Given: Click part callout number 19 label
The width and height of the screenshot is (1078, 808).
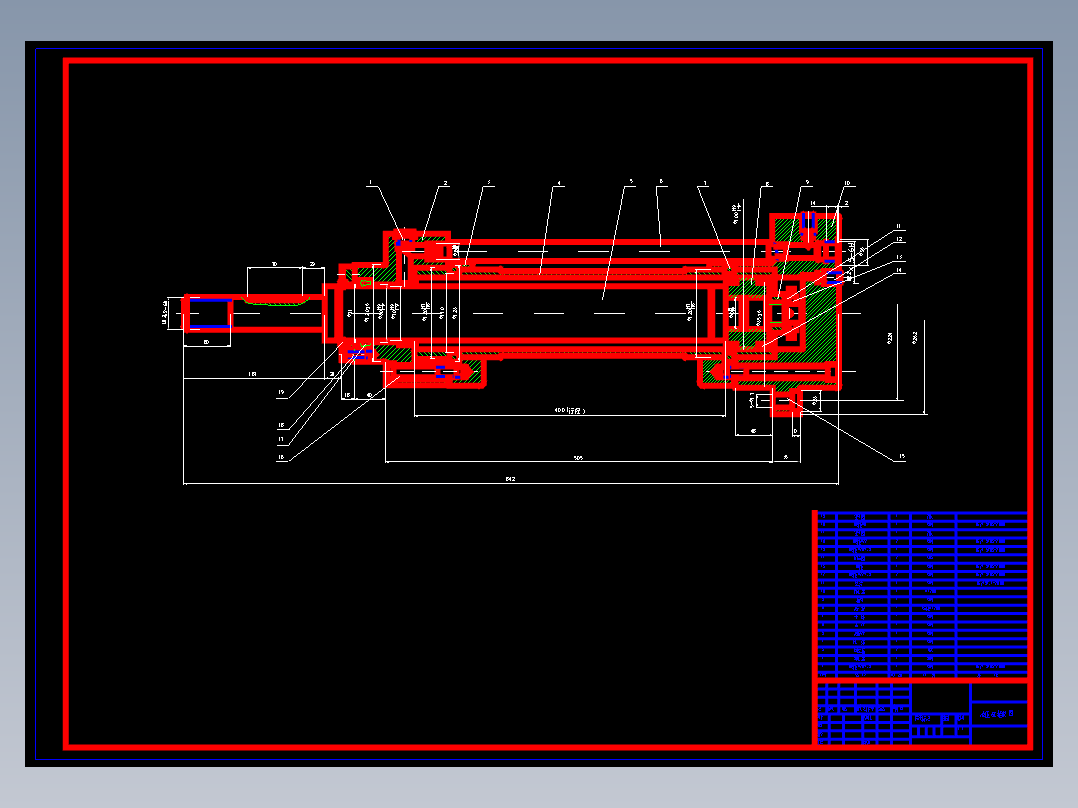Looking at the screenshot, I should click(281, 393).
